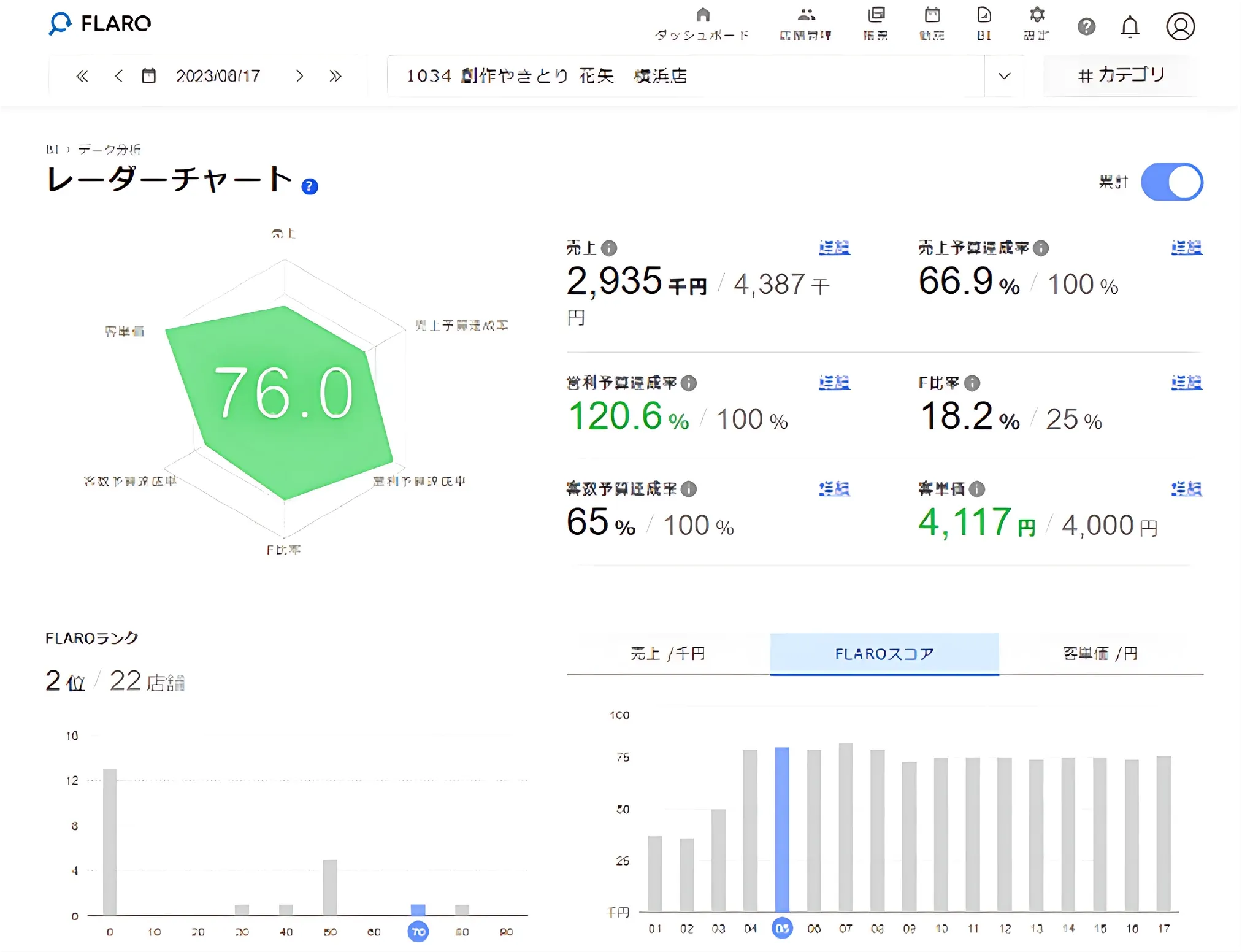Click the blue bar for day 05

point(782,829)
